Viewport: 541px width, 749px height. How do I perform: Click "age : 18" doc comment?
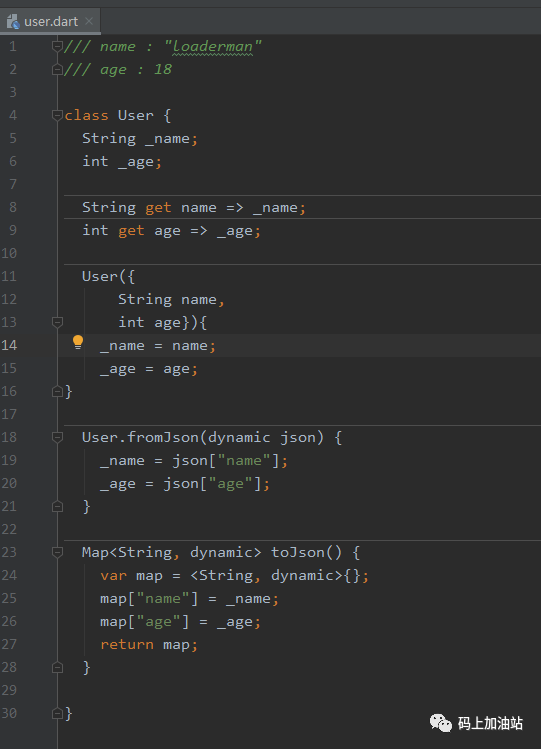136,70
